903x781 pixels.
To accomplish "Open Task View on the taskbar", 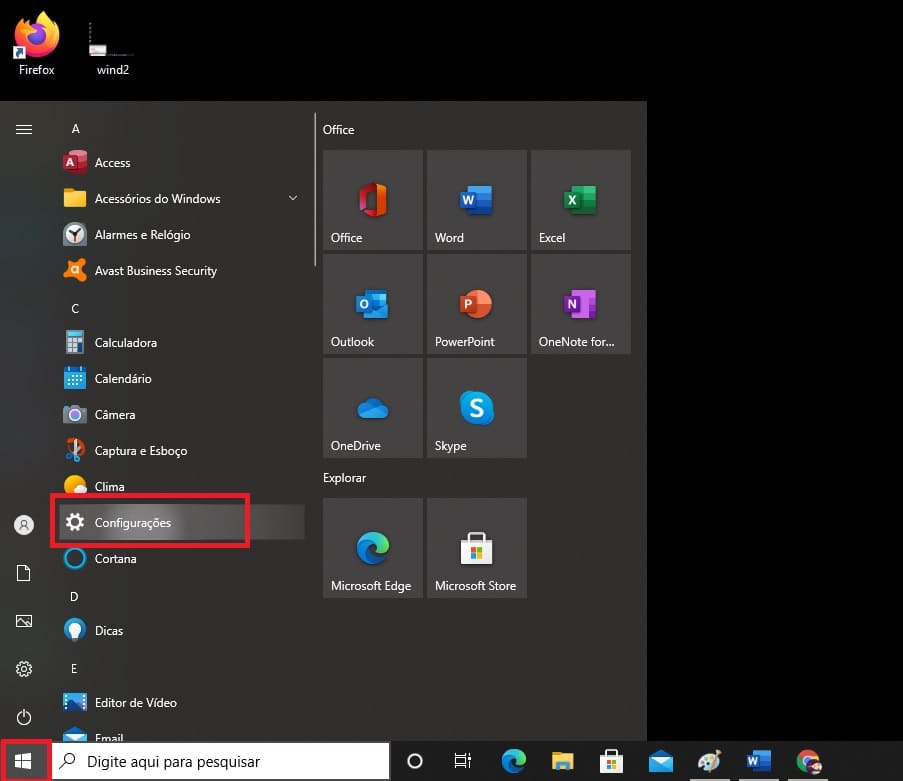I will pyautogui.click(x=462, y=761).
